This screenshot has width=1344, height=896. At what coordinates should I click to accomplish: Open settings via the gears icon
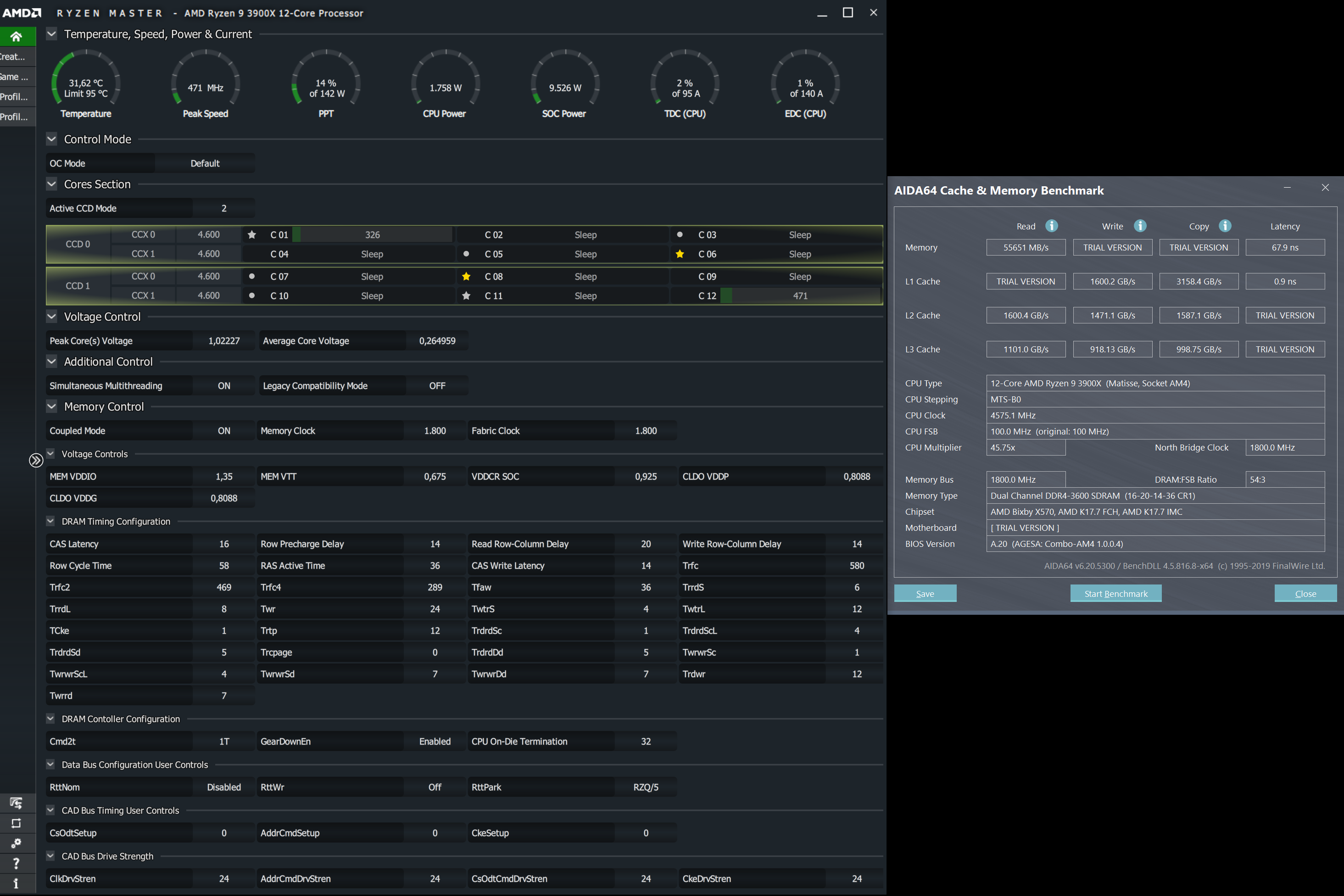point(16,843)
